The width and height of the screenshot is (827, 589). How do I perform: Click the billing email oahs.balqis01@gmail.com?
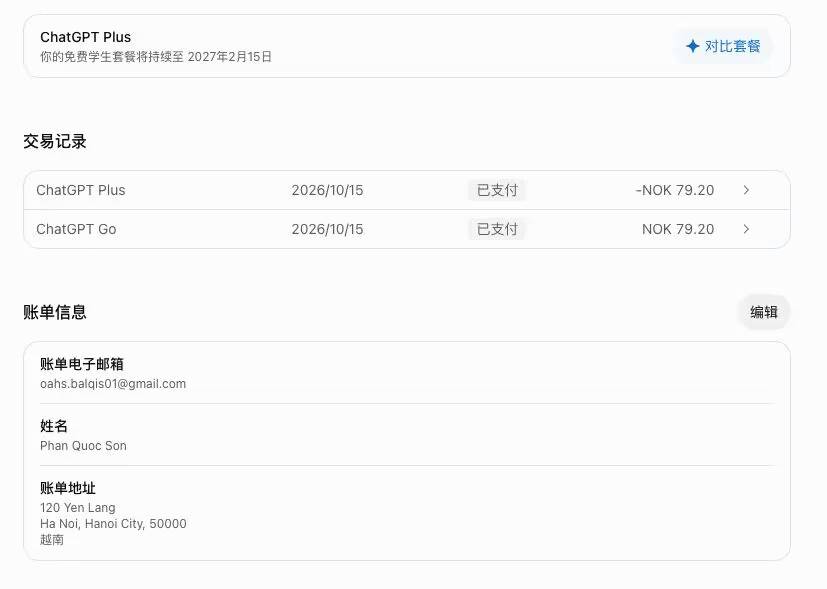click(x=113, y=384)
